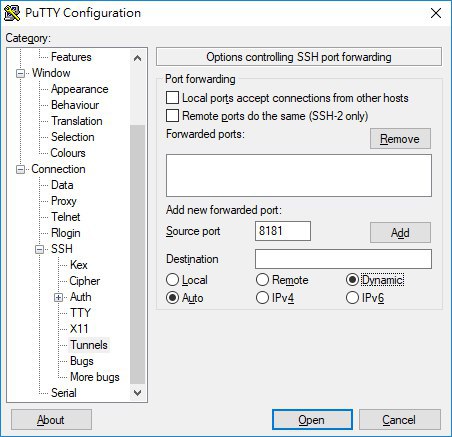Enable remote ports do the same checkbox
Image resolution: width=452 pixels, height=437 pixels.
(172, 116)
